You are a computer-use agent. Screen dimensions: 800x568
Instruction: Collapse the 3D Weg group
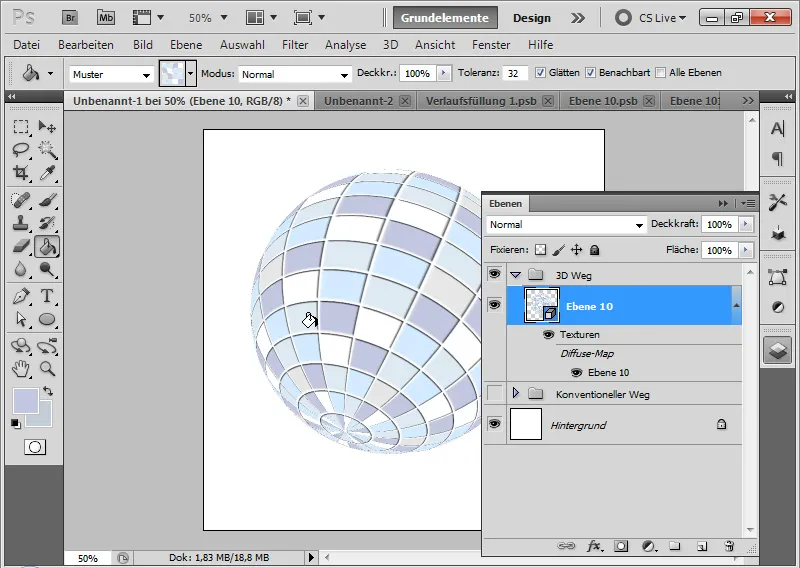tap(515, 276)
